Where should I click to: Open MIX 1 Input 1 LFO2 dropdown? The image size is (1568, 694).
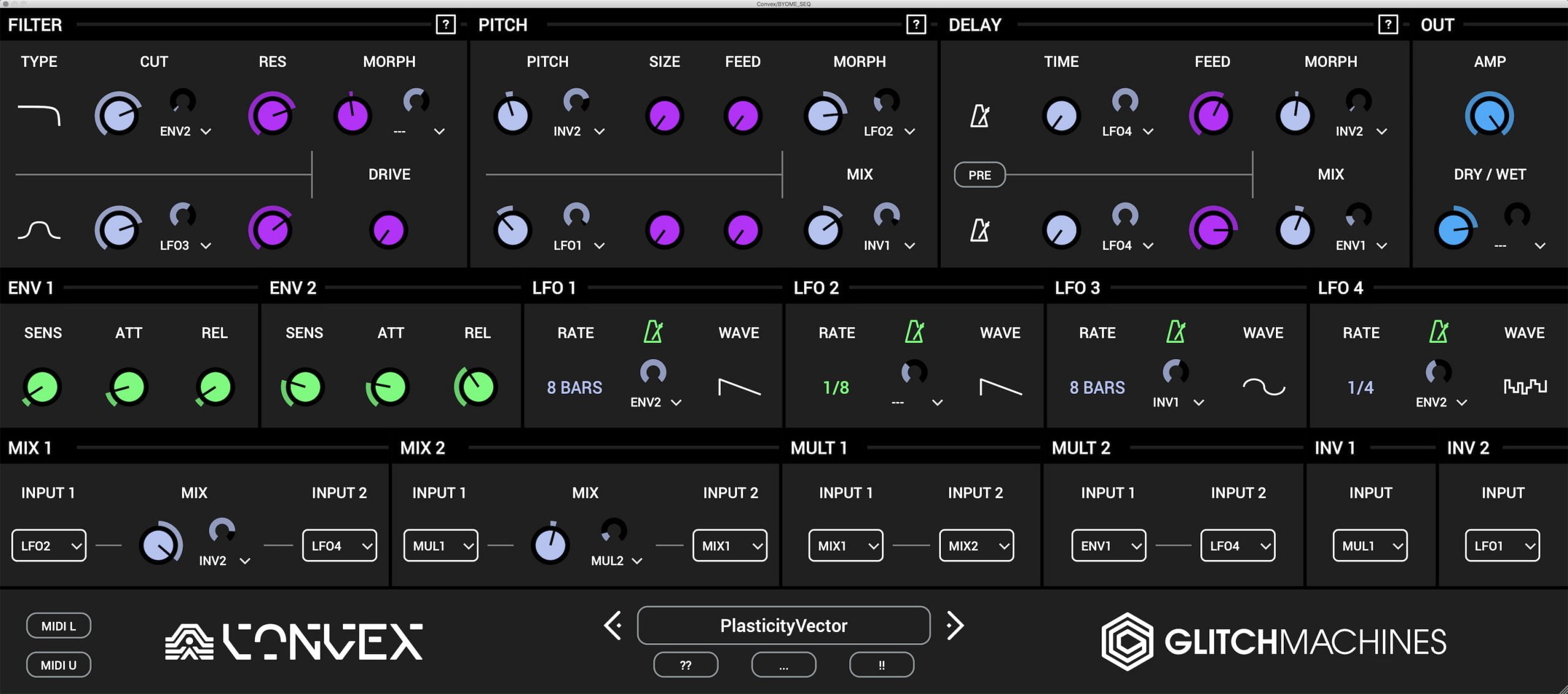49,546
